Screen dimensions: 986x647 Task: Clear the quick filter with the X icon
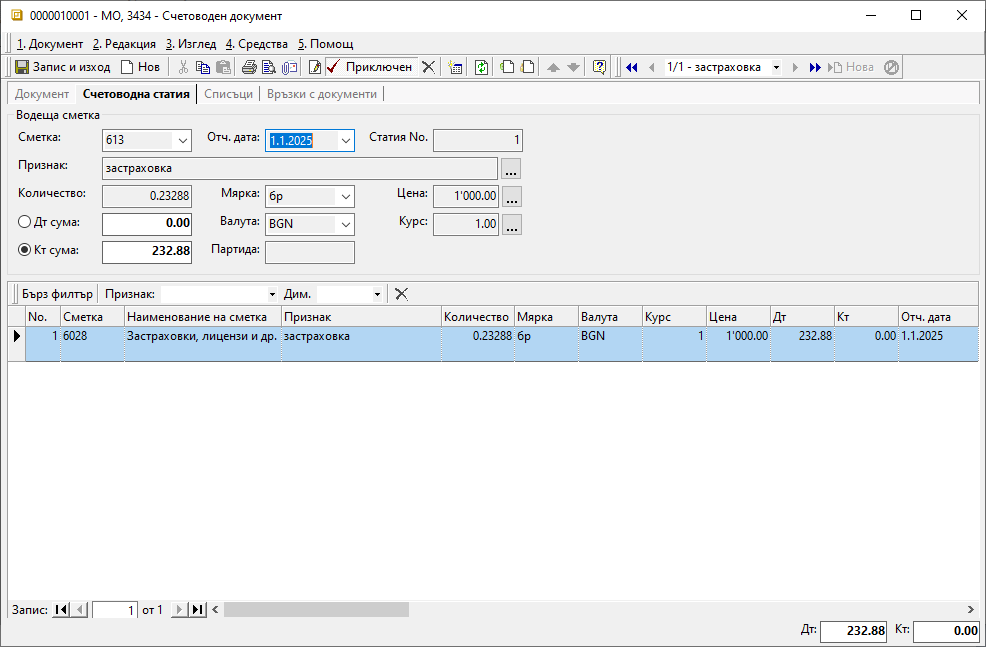click(x=401, y=294)
